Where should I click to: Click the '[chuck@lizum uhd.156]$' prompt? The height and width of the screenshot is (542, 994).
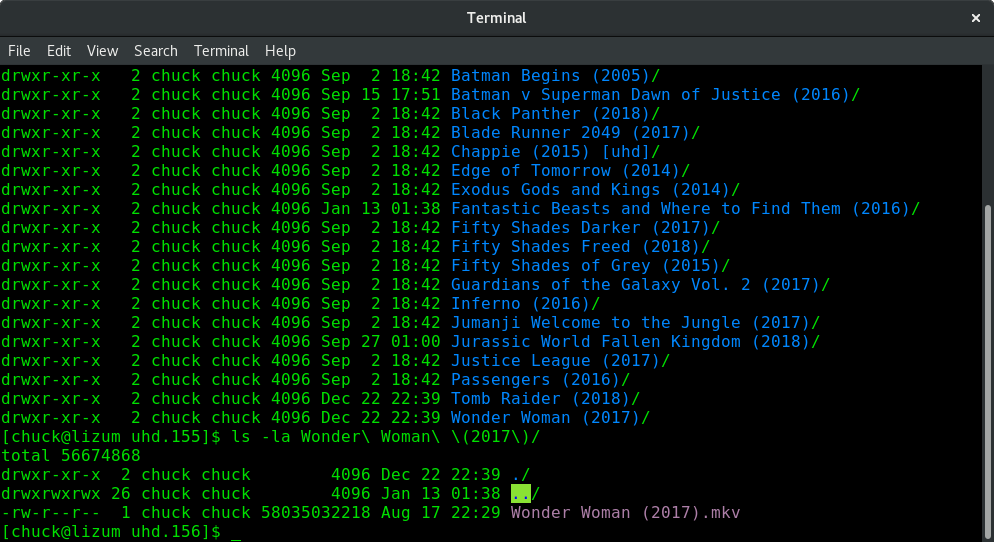click(111, 532)
